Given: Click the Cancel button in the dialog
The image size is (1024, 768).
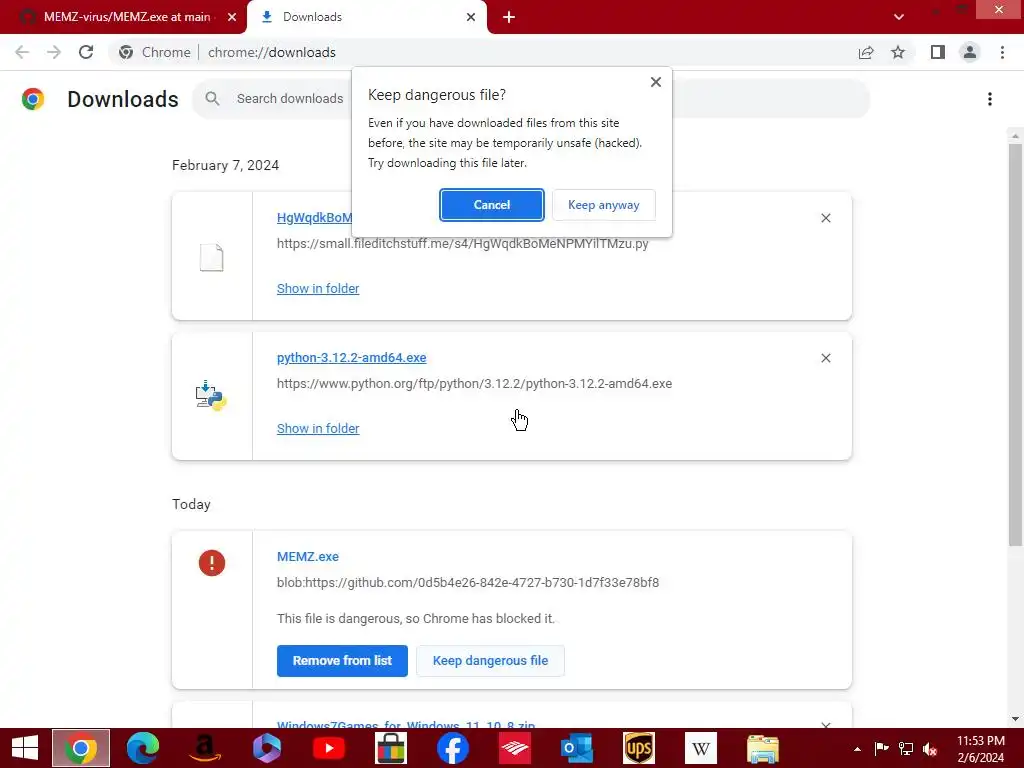Looking at the screenshot, I should point(491,205).
